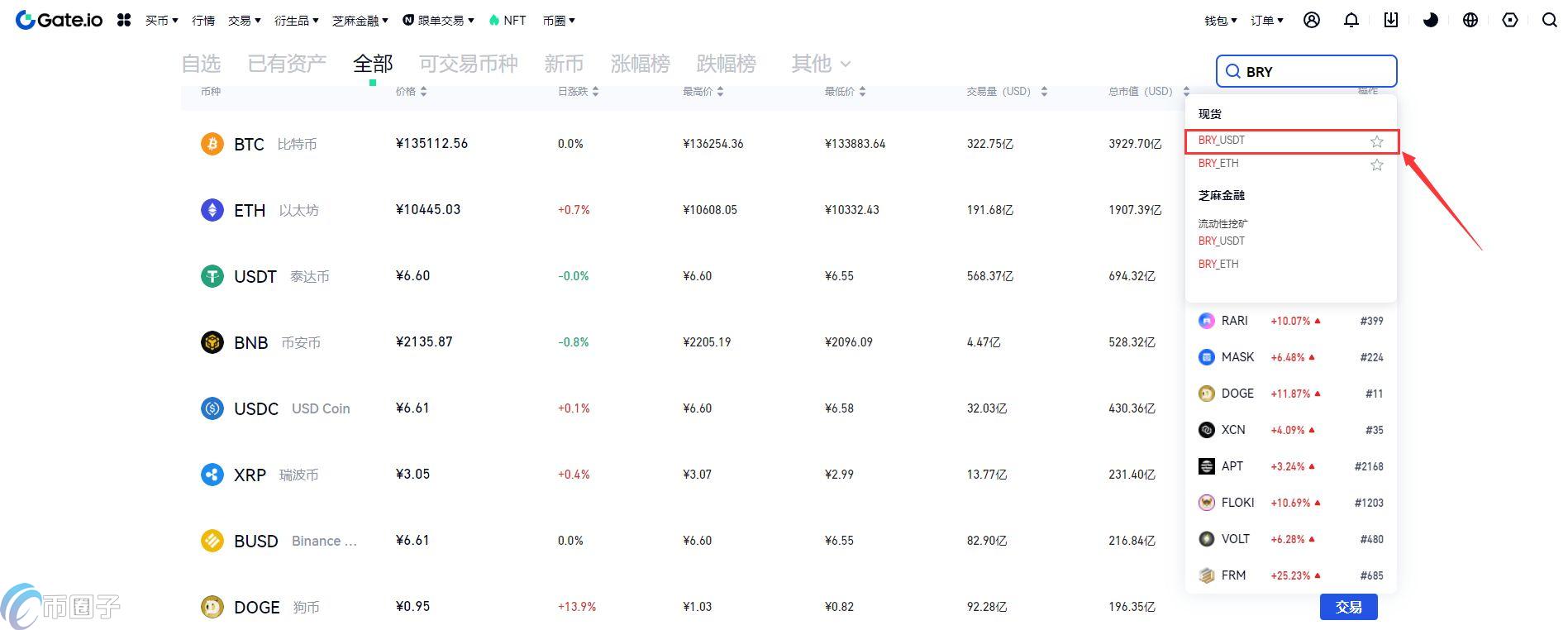Toggle dark mode moon icon
The width and height of the screenshot is (1568, 630).
coord(1431,20)
